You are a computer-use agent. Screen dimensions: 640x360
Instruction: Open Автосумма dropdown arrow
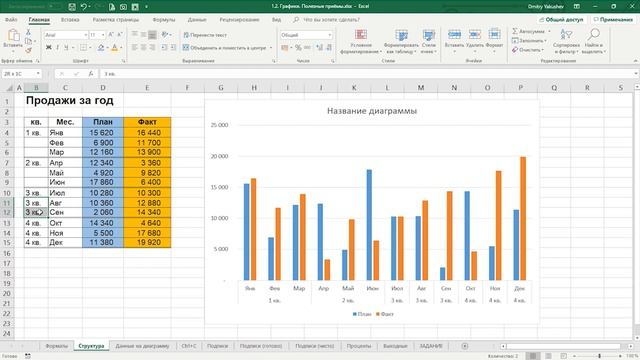(549, 31)
